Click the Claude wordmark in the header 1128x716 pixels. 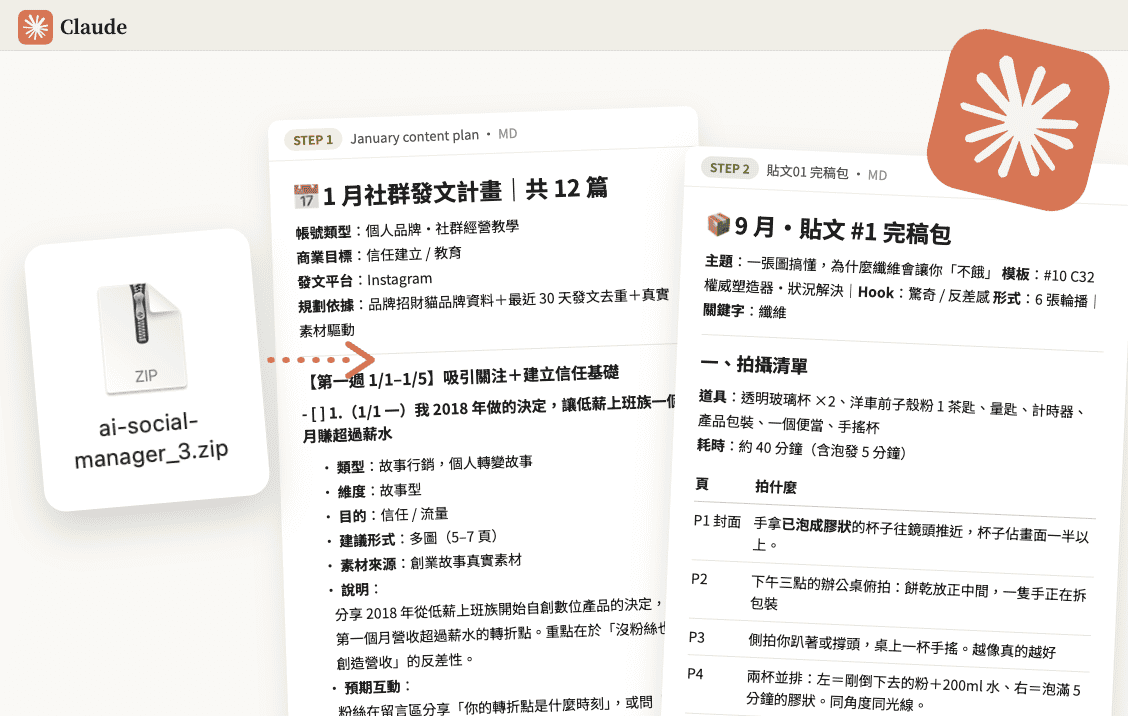coord(94,27)
